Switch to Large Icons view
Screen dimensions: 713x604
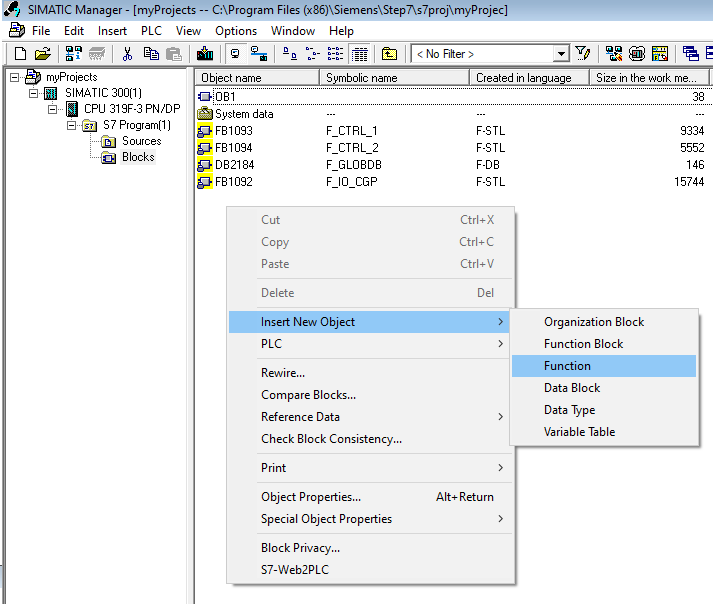pyautogui.click(x=290, y=54)
